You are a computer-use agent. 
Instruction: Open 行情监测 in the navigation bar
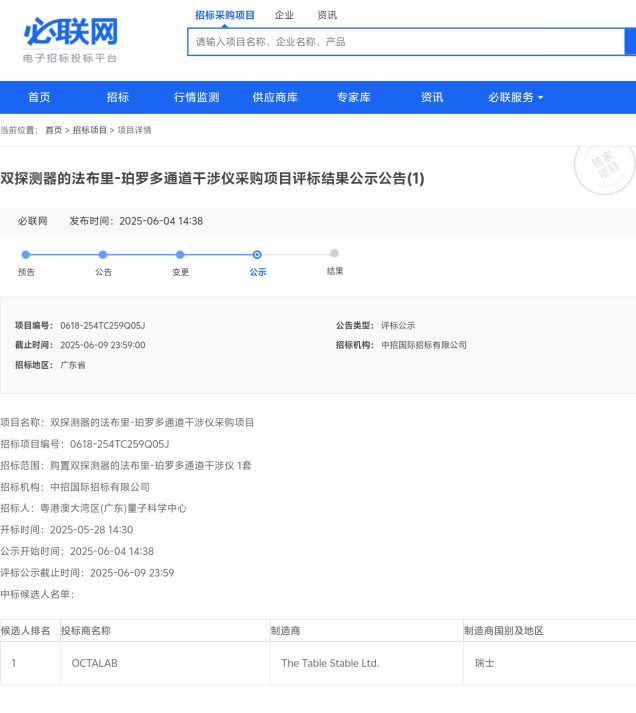(196, 97)
